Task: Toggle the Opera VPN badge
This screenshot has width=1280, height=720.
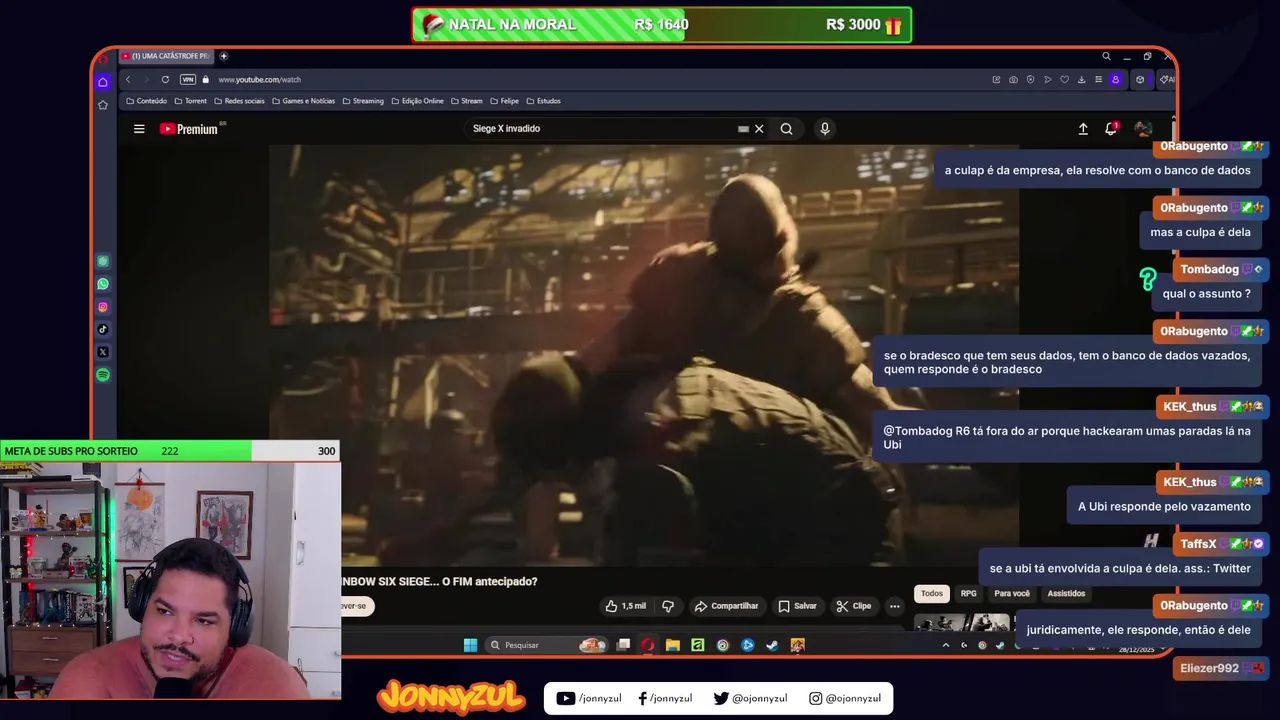Action: point(188,79)
